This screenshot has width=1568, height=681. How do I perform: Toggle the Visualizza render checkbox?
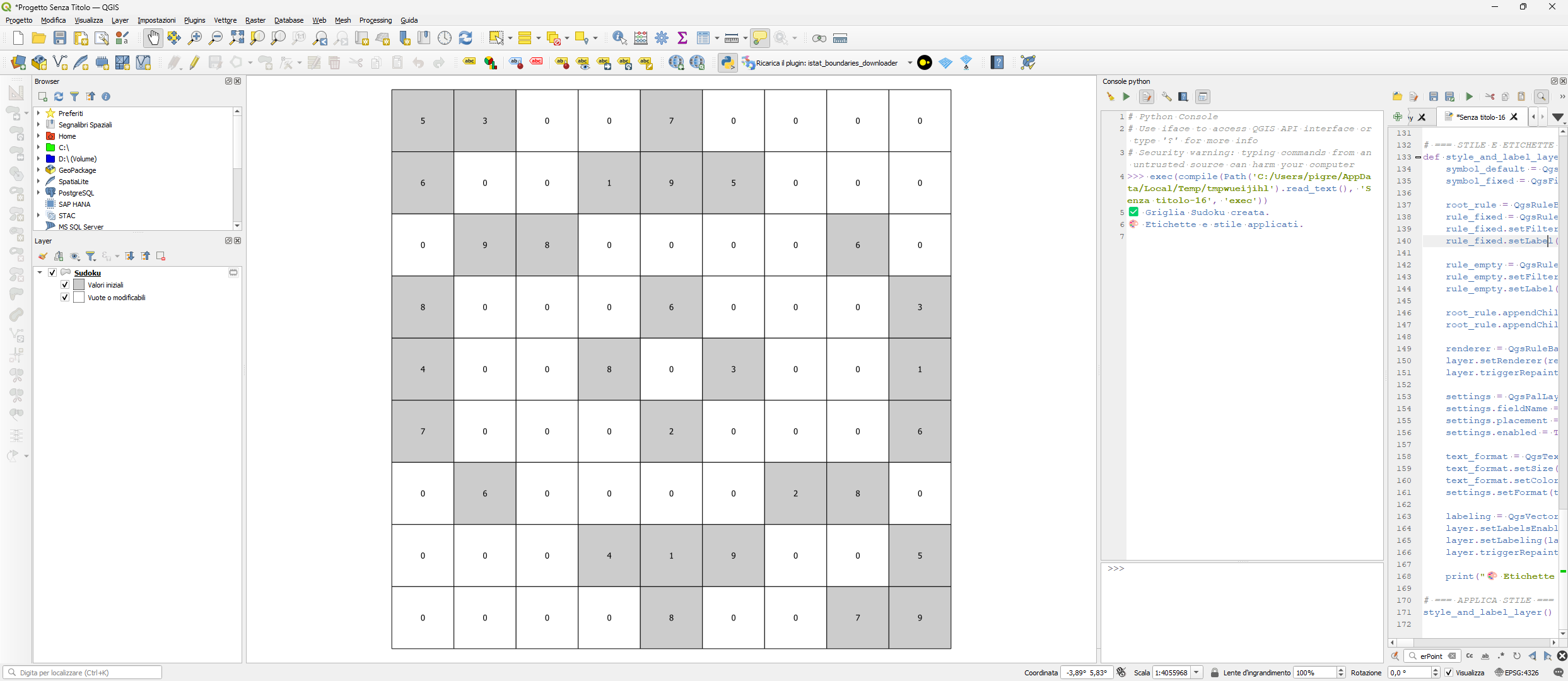click(x=1449, y=672)
